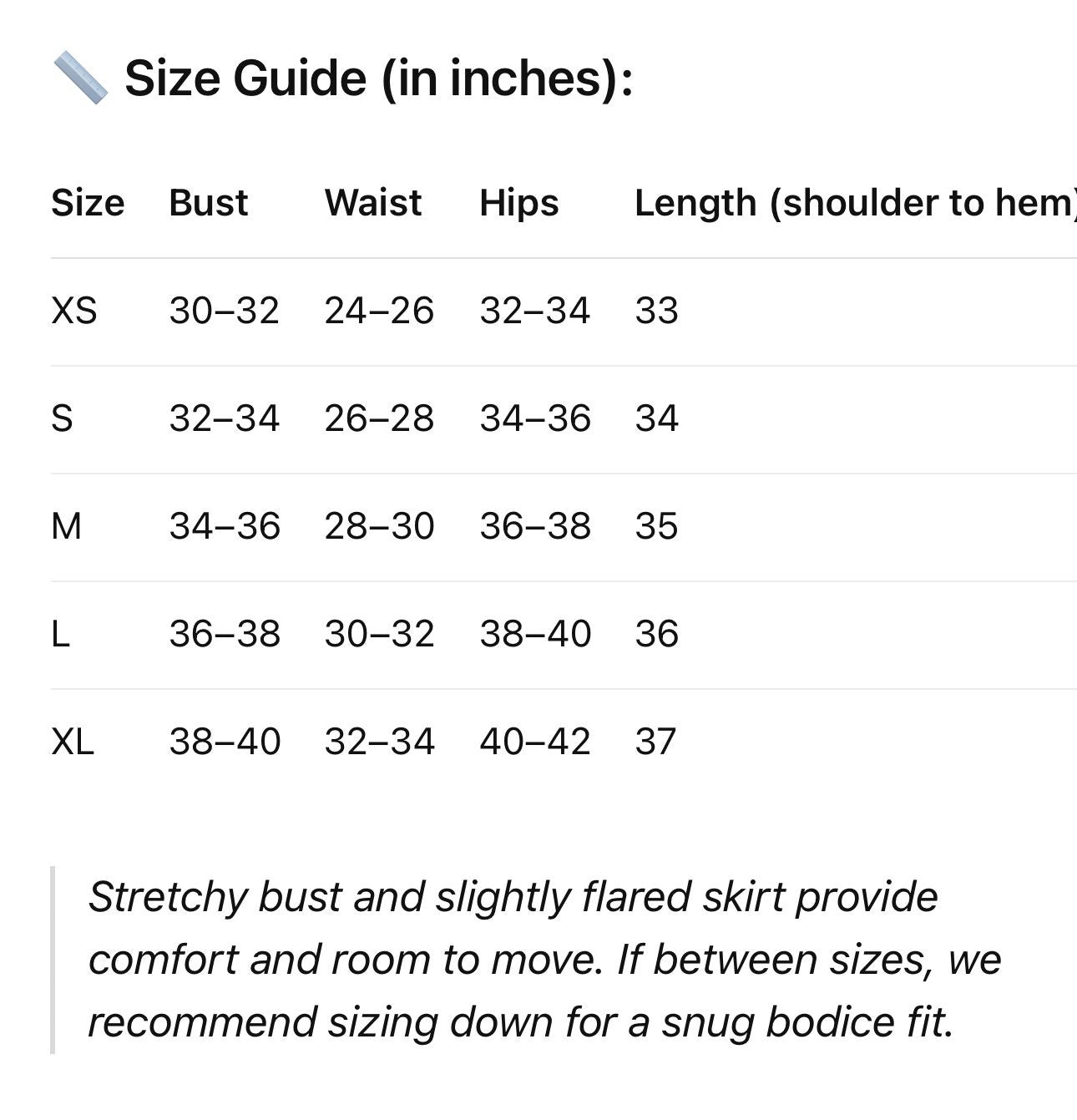Click the Size column header
1077x1120 pixels.
pos(88,203)
